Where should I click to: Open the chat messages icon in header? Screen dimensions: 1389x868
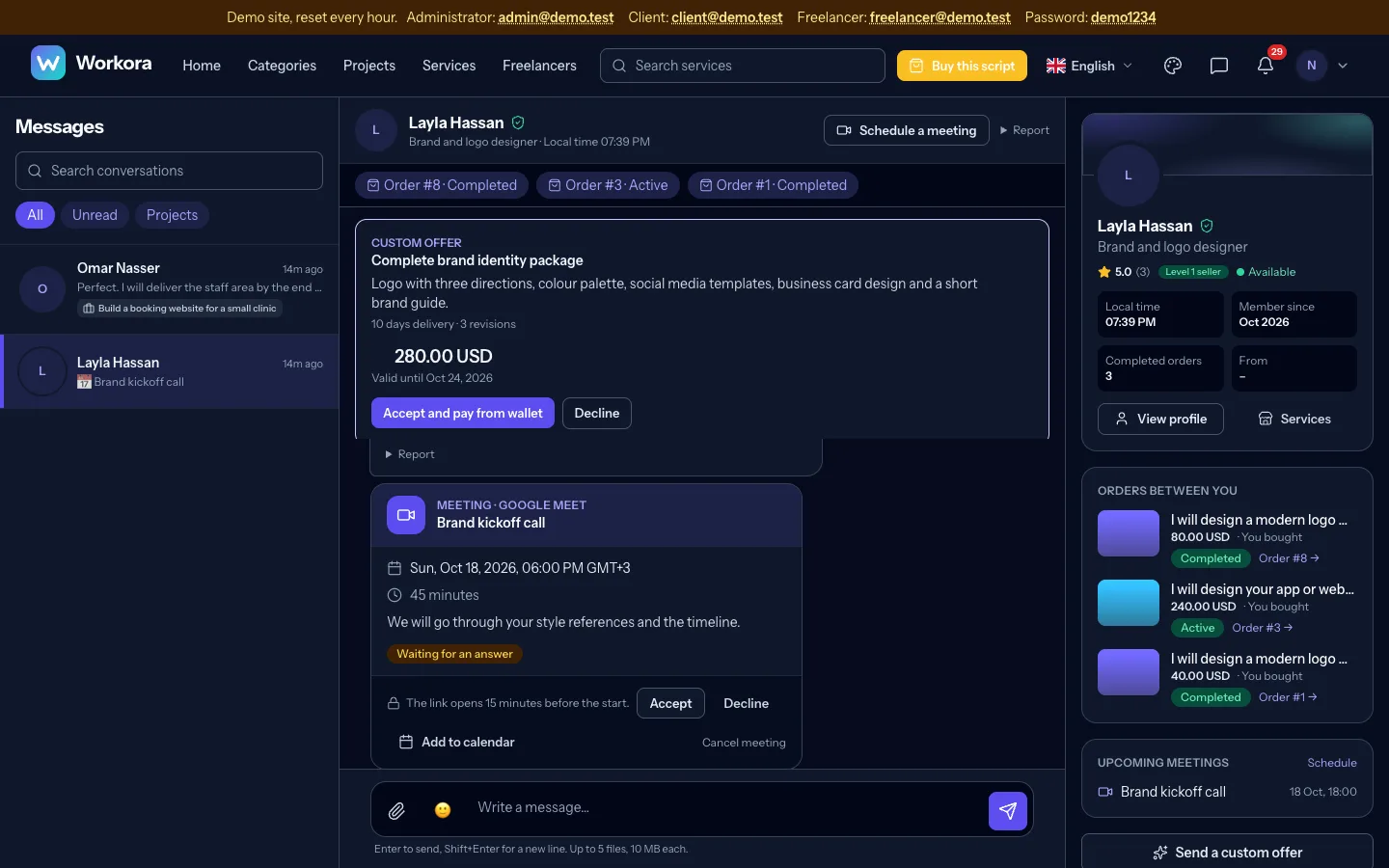tap(1219, 66)
